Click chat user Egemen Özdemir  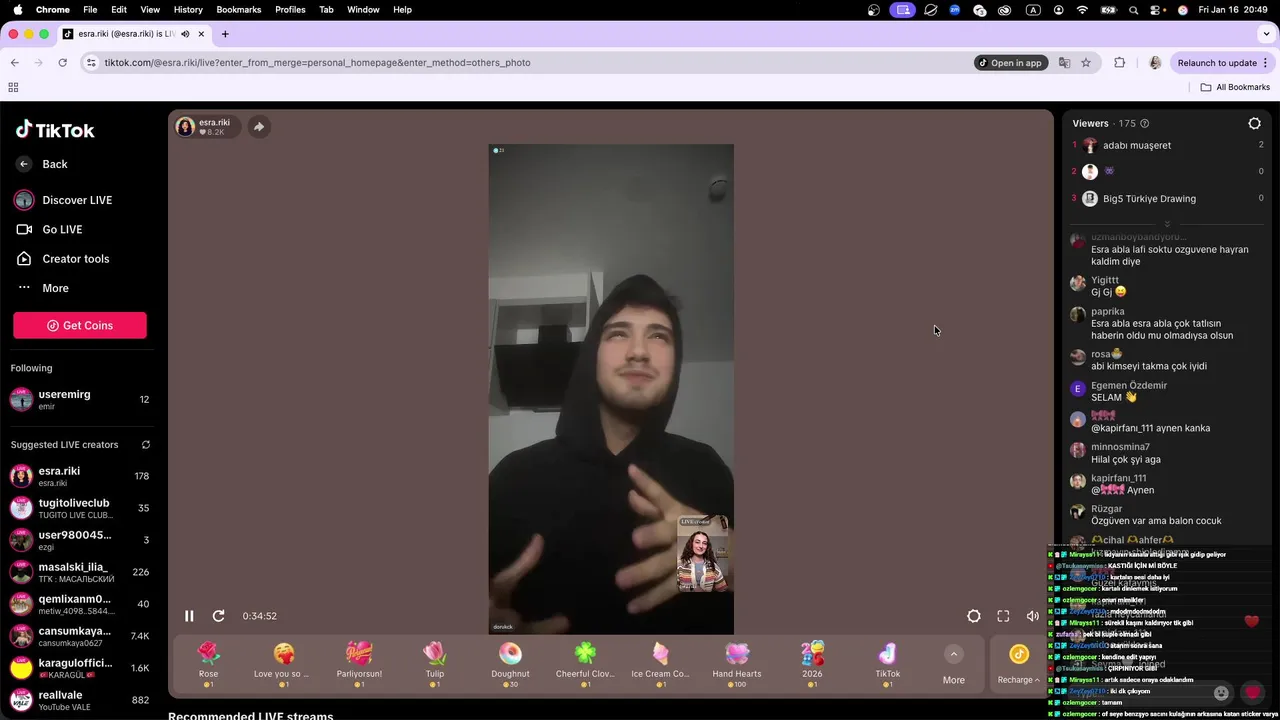(1129, 385)
